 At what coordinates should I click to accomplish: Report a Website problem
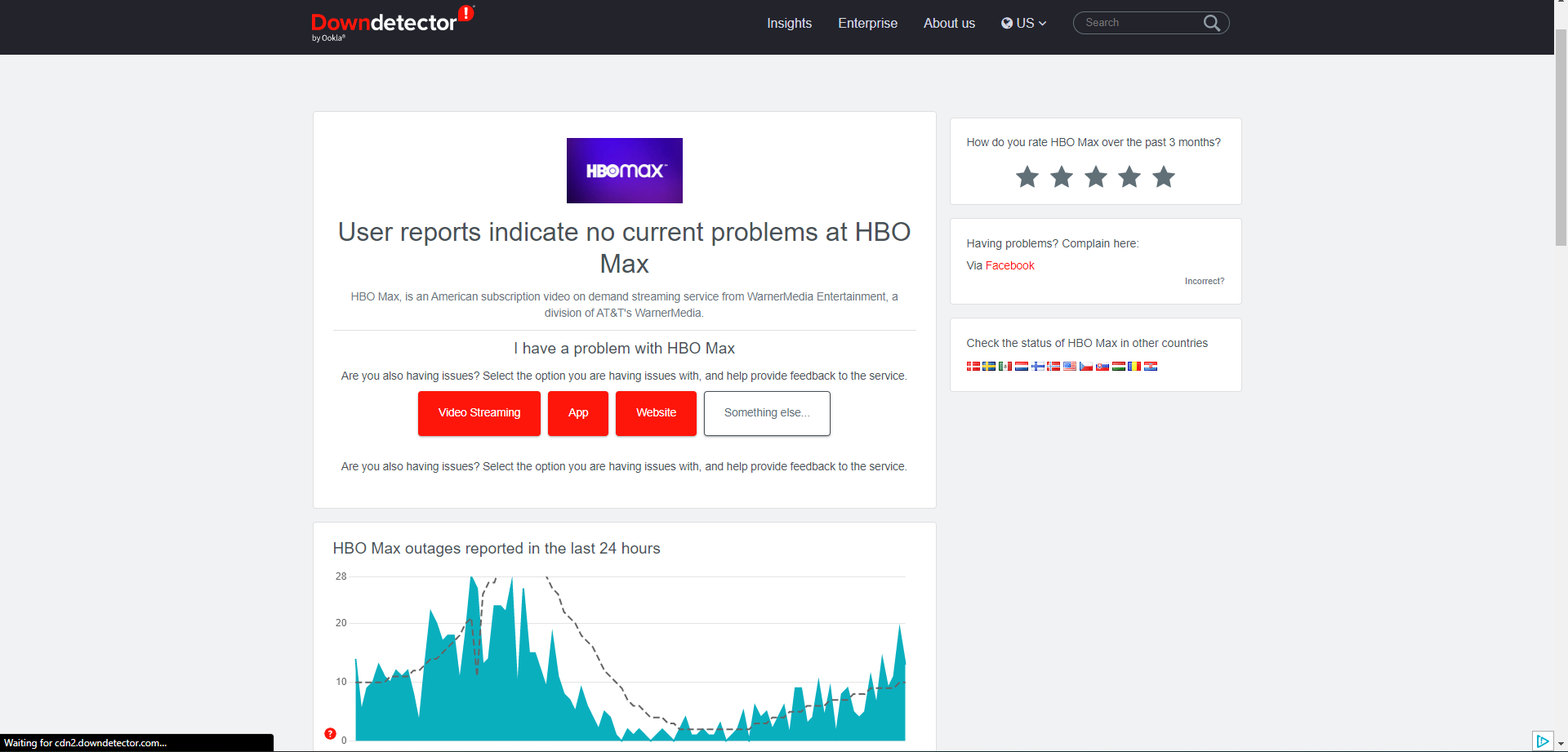point(656,413)
